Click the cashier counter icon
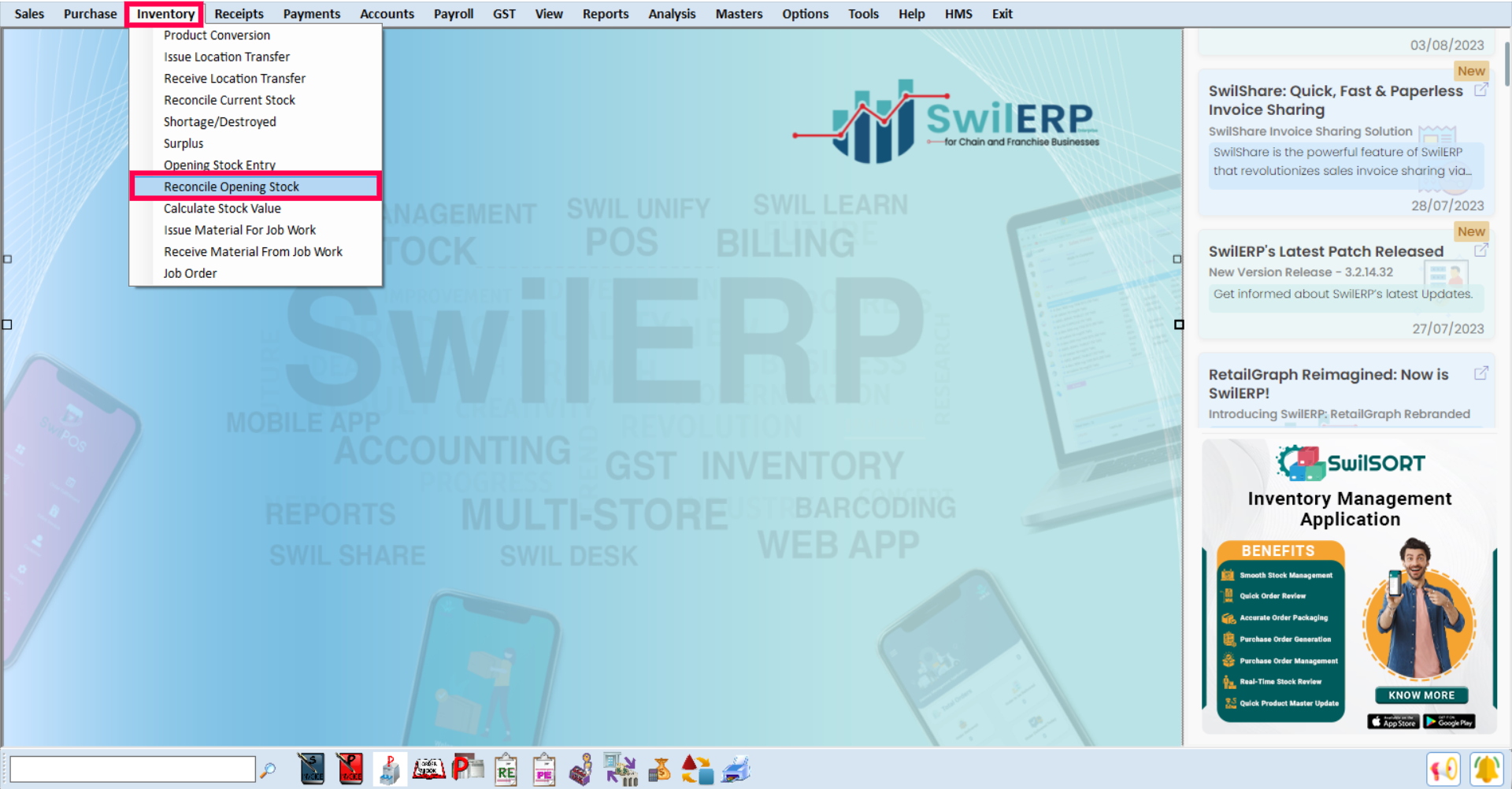This screenshot has width=1512, height=789. pyautogui.click(x=581, y=769)
